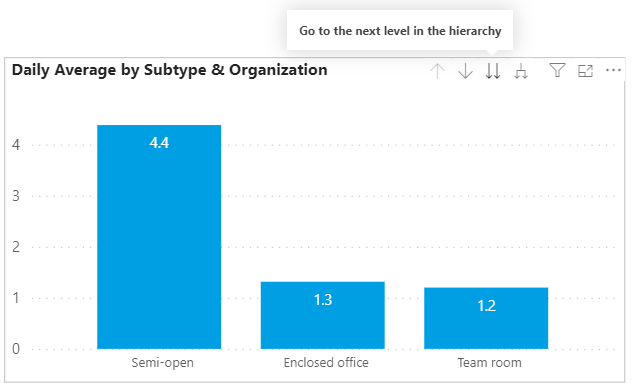Click the Drill up arrow icon

(437, 71)
